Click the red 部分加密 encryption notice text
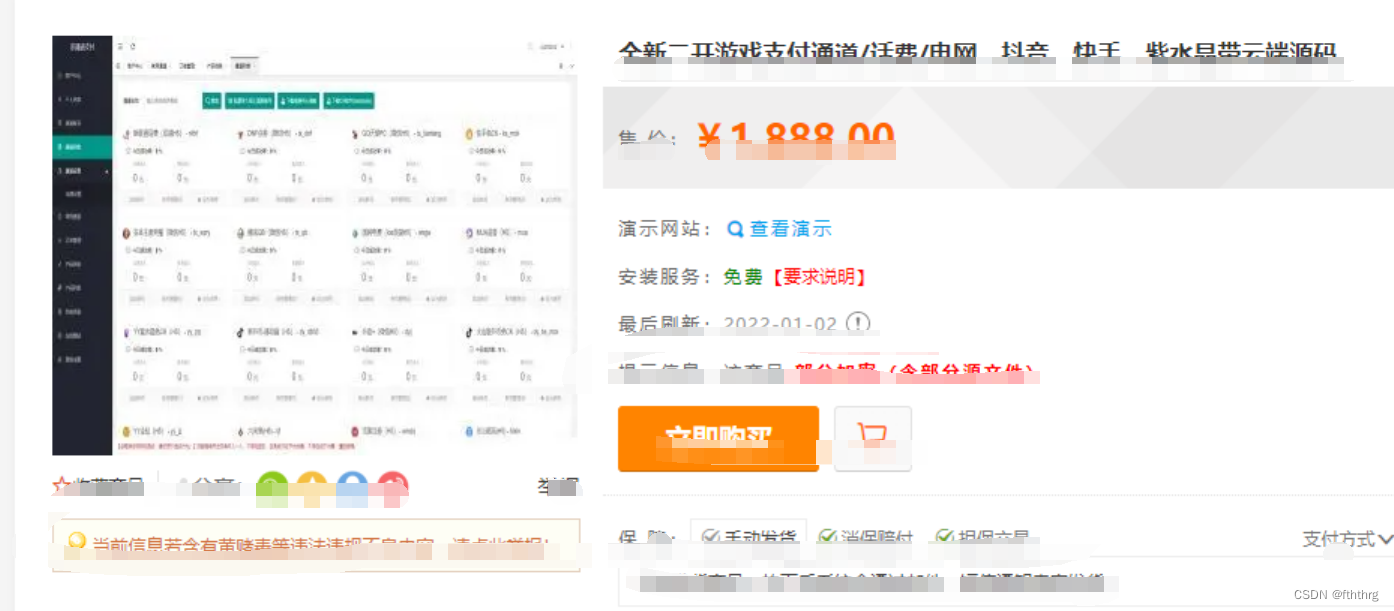The height and width of the screenshot is (611, 1394). 915,372
